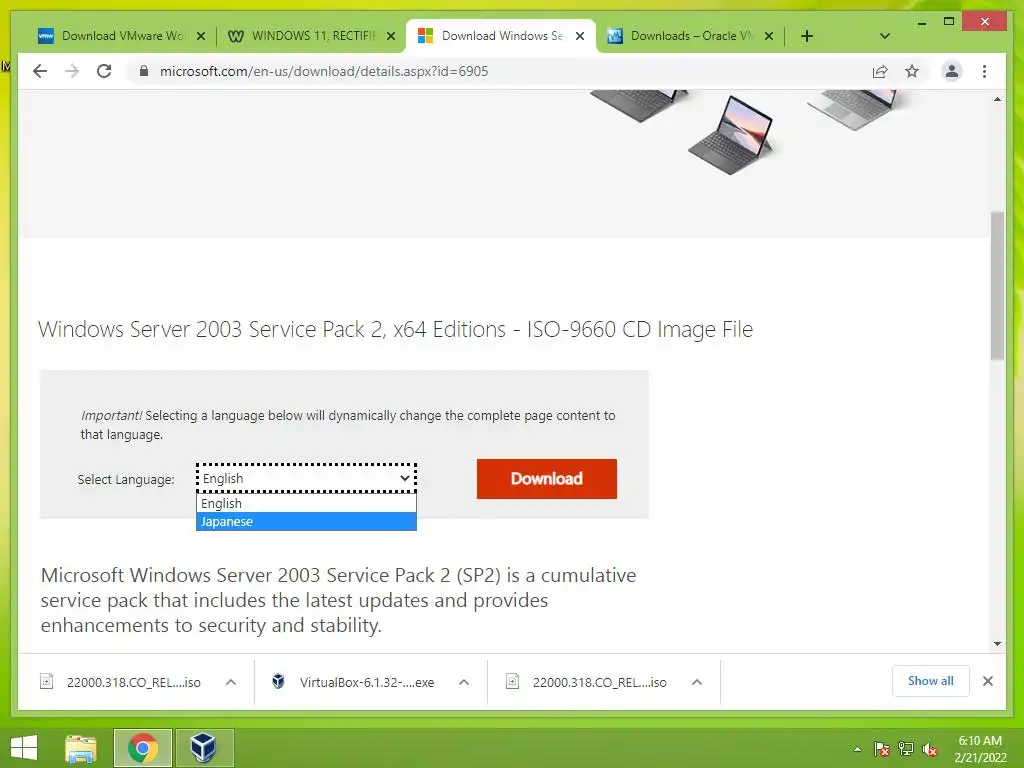The image size is (1024, 768).
Task: Click Chrome taskbar icon
Action: (142, 748)
